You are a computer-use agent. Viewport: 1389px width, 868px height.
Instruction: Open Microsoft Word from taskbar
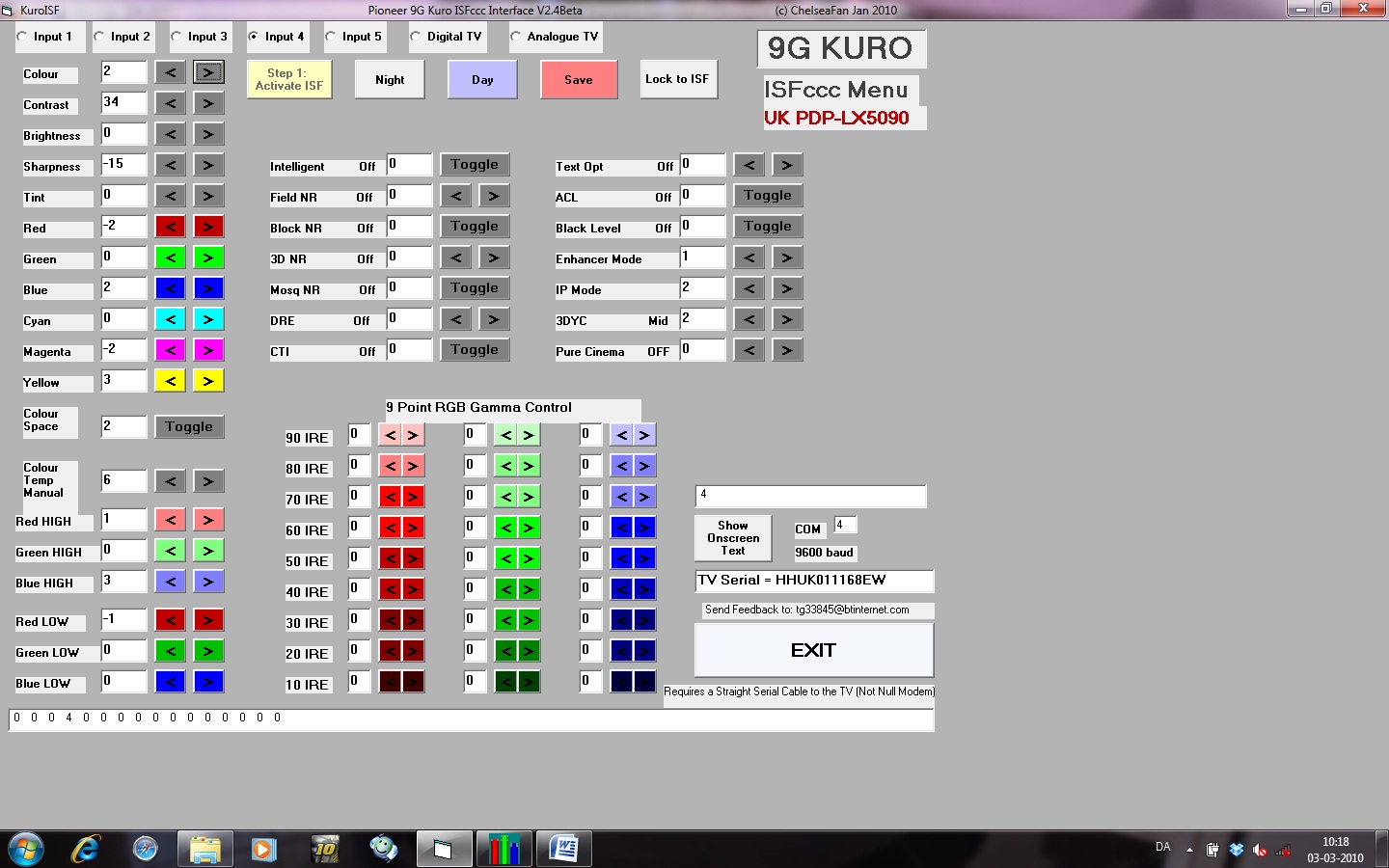coord(563,849)
